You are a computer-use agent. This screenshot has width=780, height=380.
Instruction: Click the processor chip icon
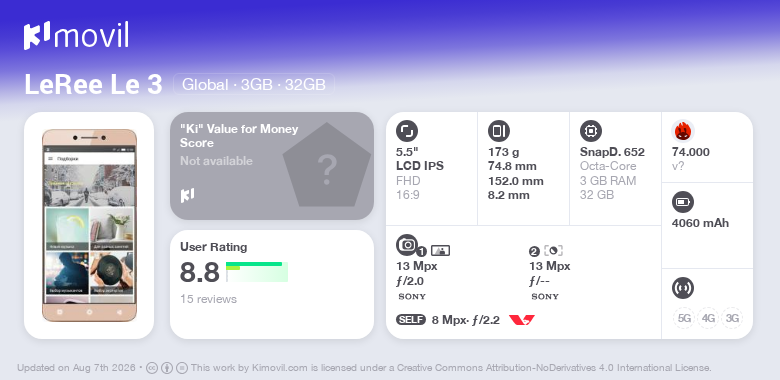tap(590, 131)
